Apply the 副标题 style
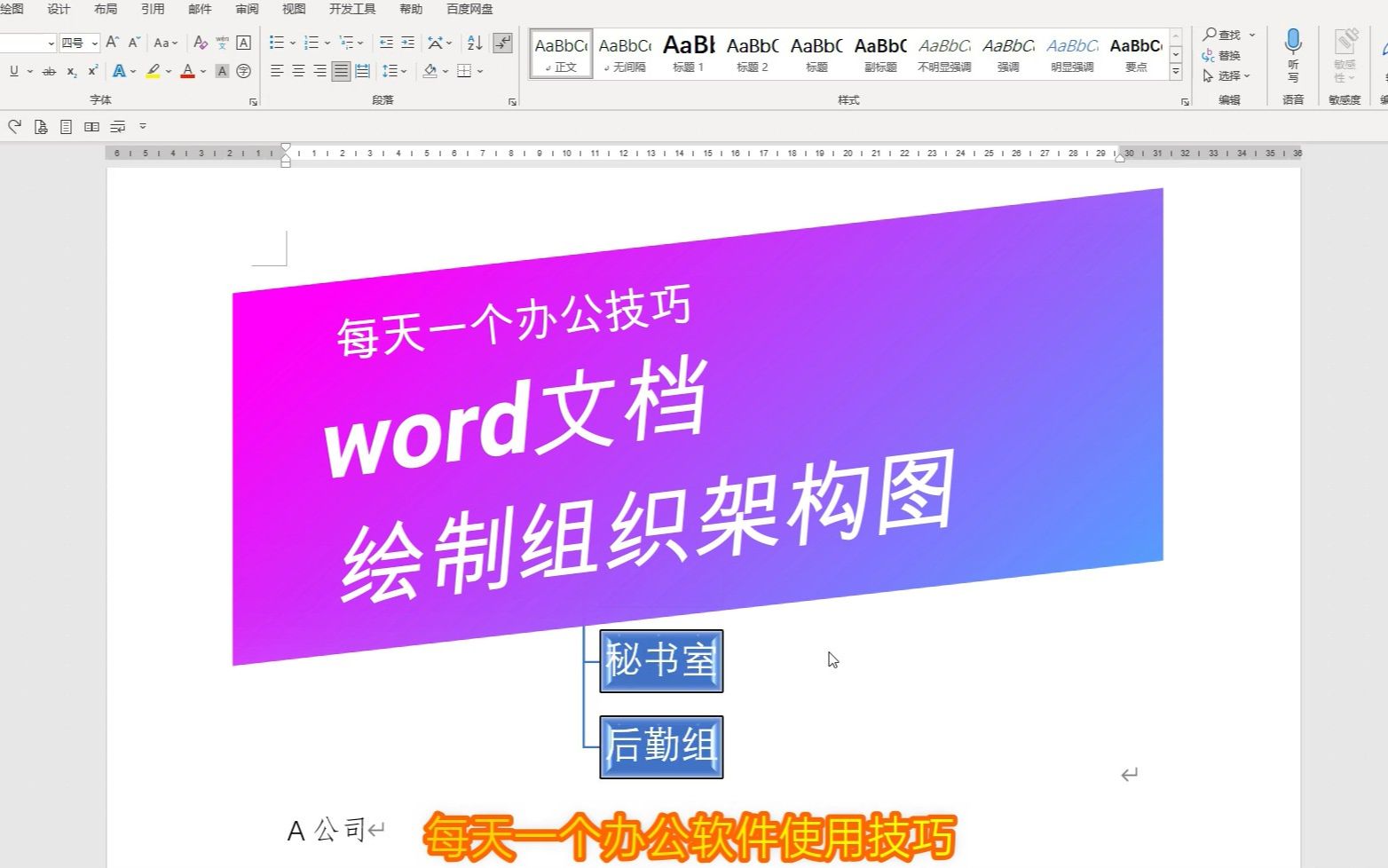The image size is (1388, 868). [880, 53]
